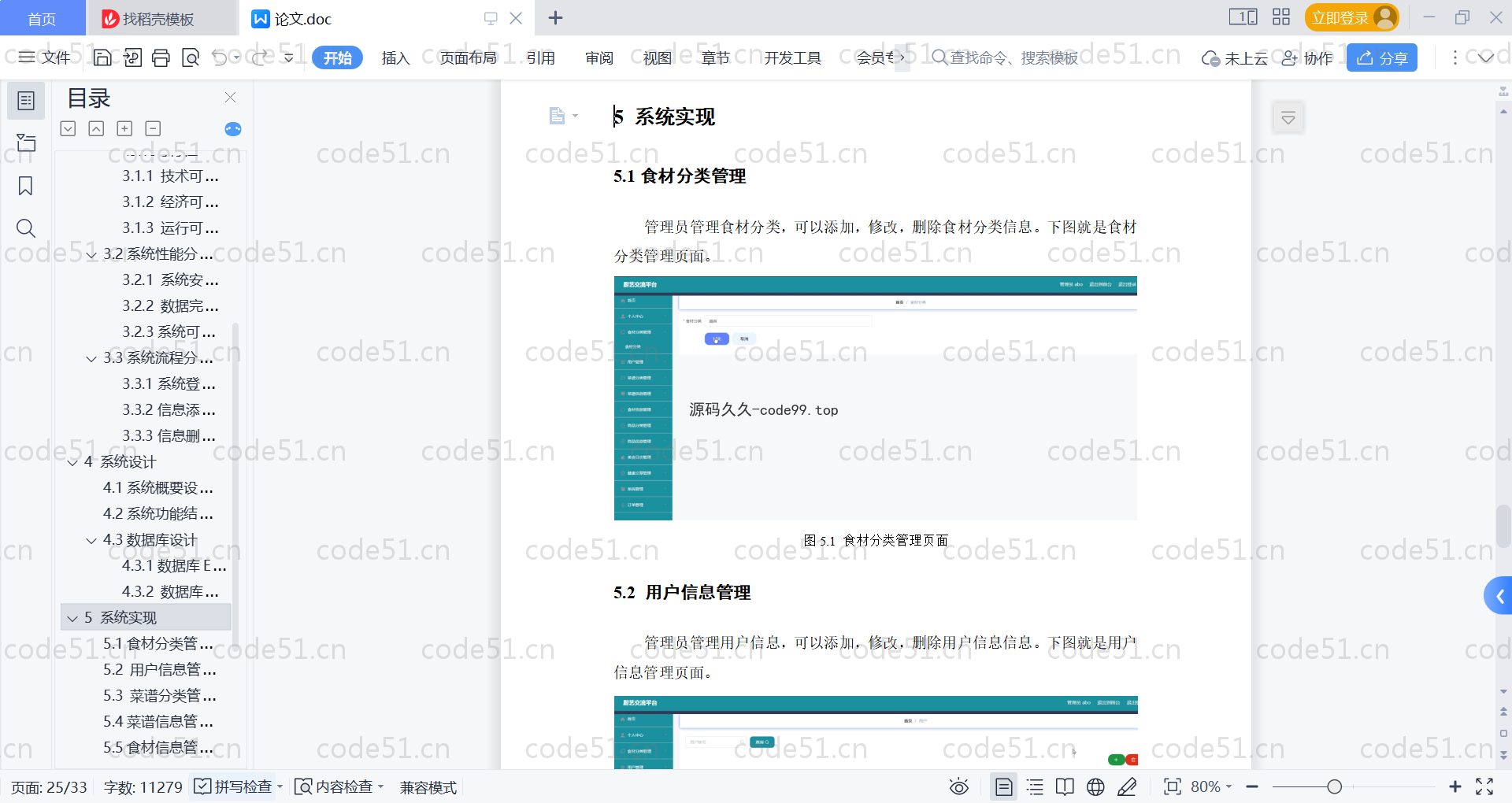Screen dimensions: 1512x803
Task: Toggle writing mode pen icon
Action: (x=1127, y=786)
